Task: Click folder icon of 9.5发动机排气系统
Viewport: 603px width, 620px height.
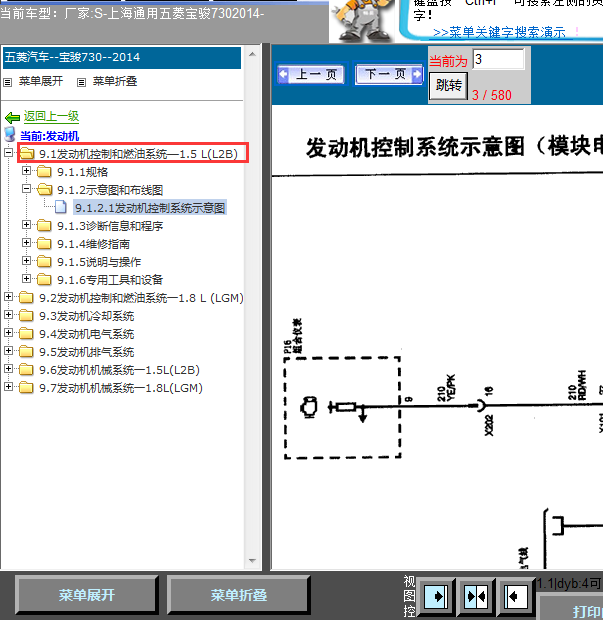Action: [x=26, y=352]
